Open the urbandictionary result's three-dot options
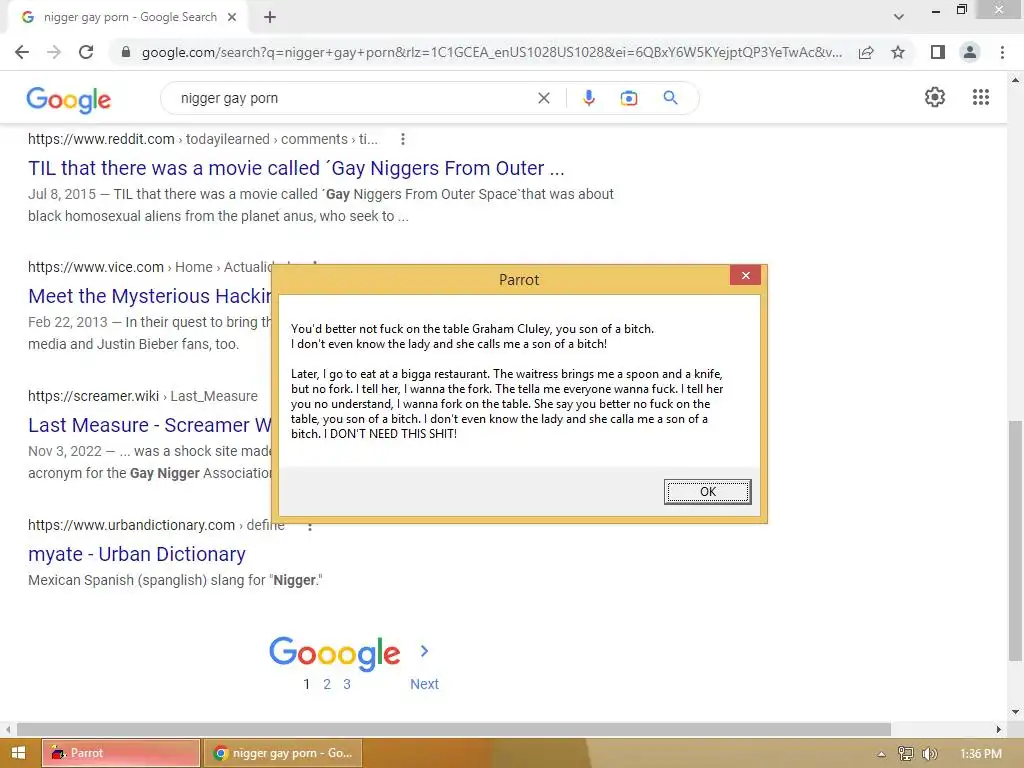This screenshot has width=1024, height=768. 310,525
